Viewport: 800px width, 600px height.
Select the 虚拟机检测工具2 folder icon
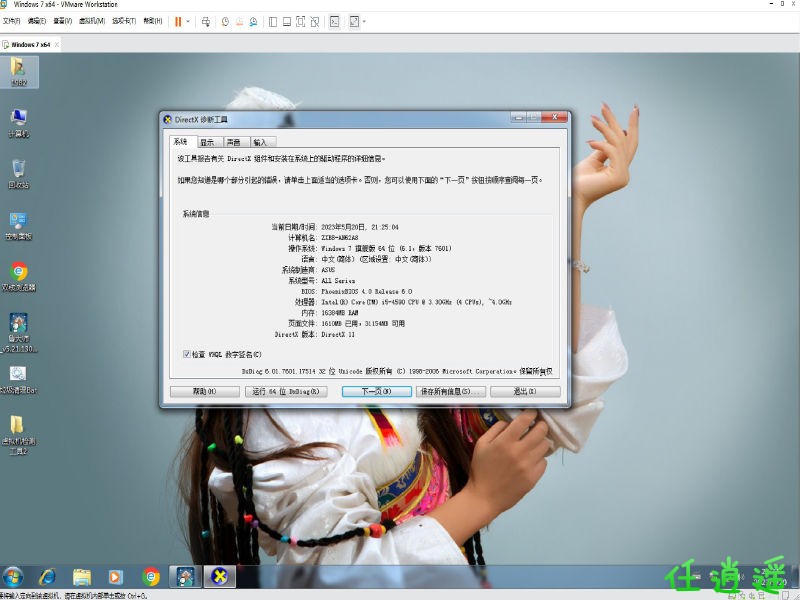tap(19, 435)
